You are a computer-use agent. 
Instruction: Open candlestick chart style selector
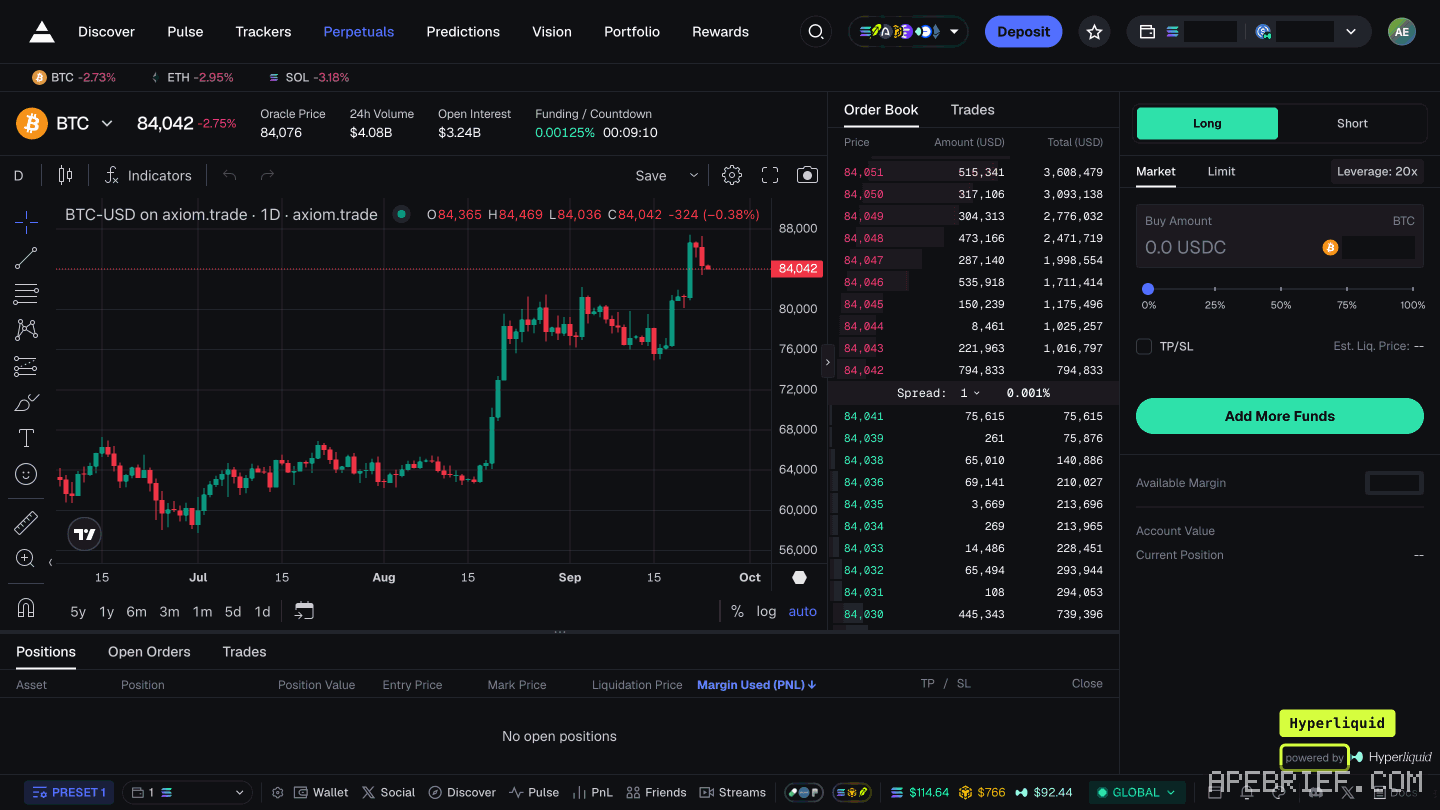(65, 175)
